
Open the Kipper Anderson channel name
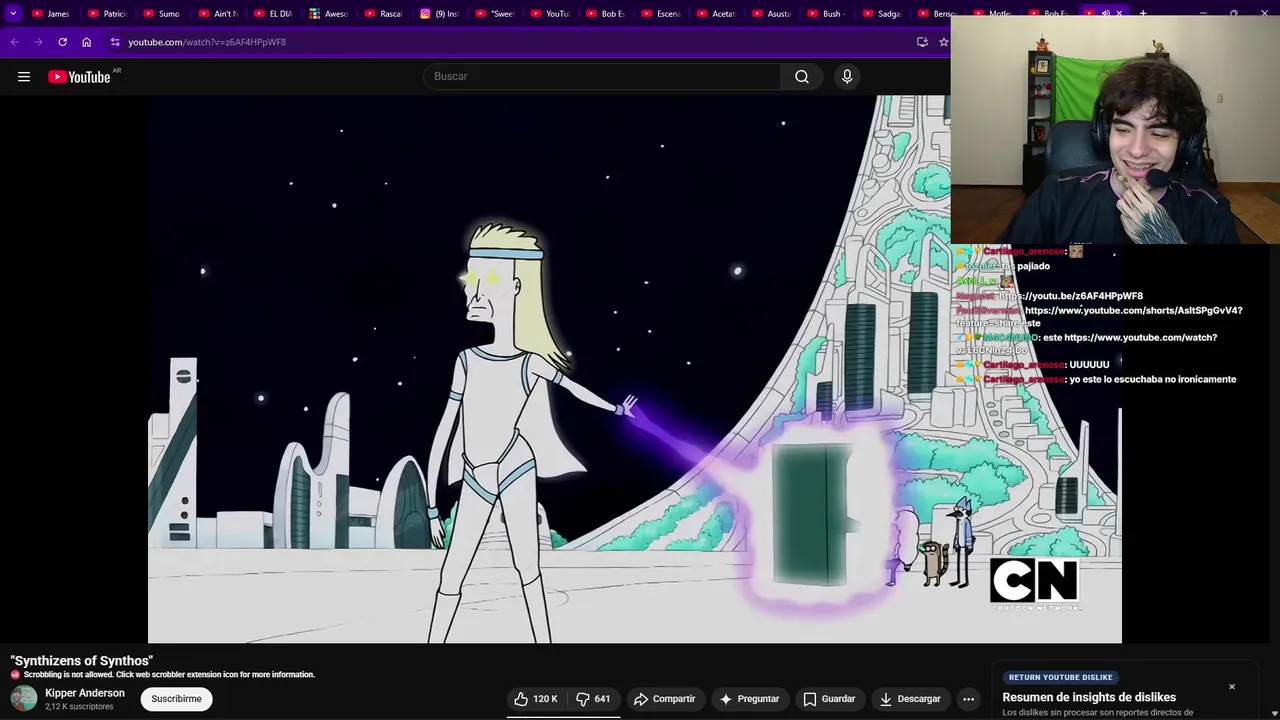[x=85, y=693]
